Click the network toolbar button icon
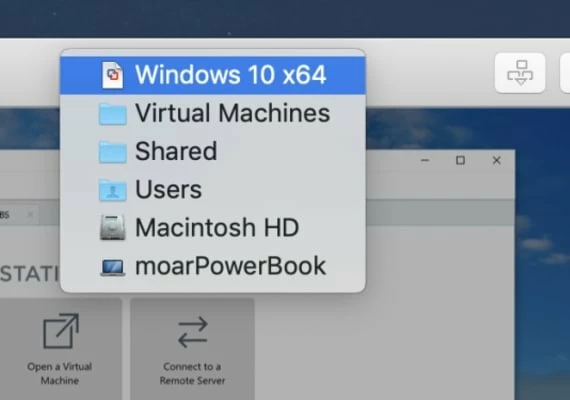570x400 pixels. tap(520, 73)
